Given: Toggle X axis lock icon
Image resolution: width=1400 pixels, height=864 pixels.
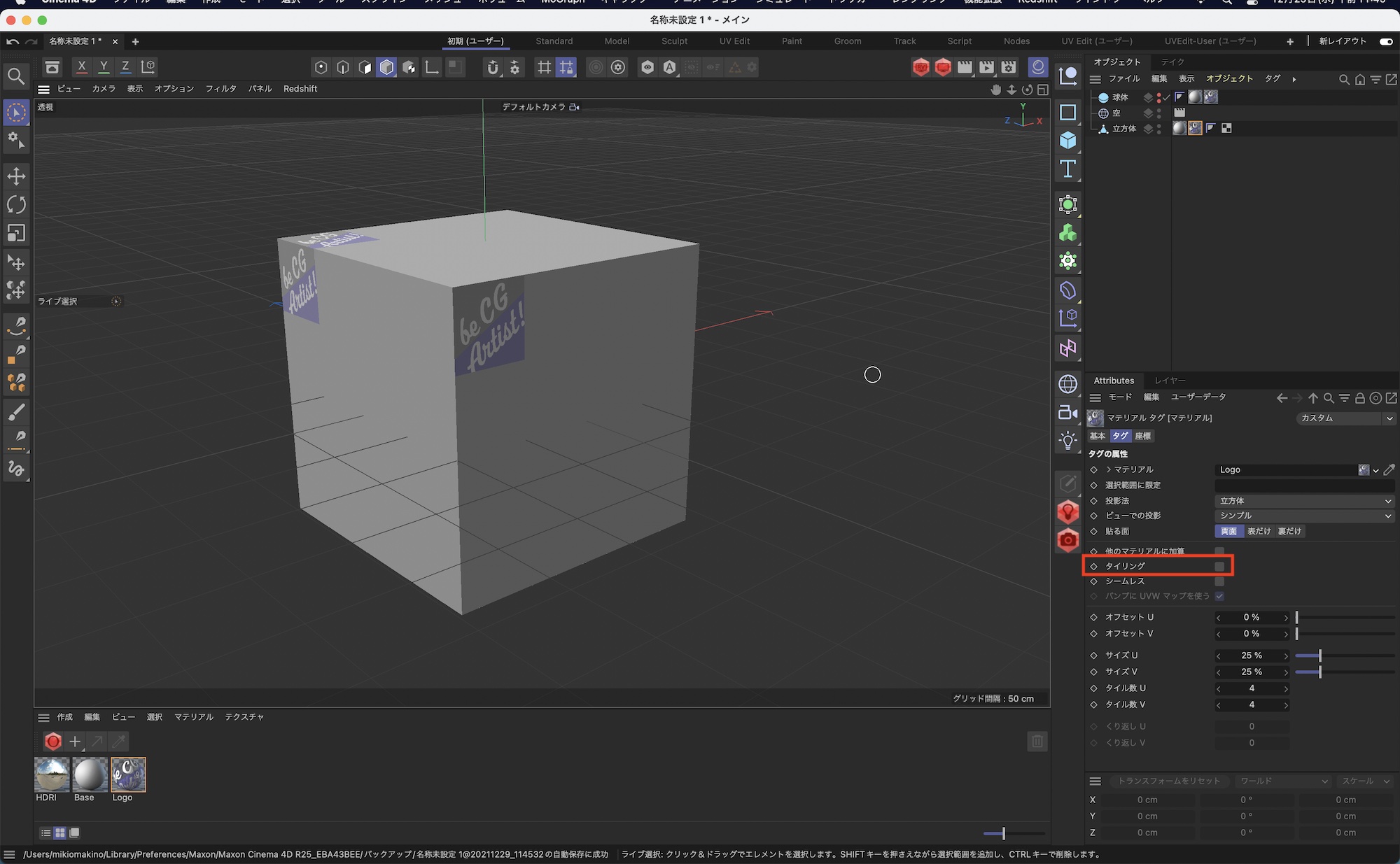Looking at the screenshot, I should pyautogui.click(x=82, y=67).
